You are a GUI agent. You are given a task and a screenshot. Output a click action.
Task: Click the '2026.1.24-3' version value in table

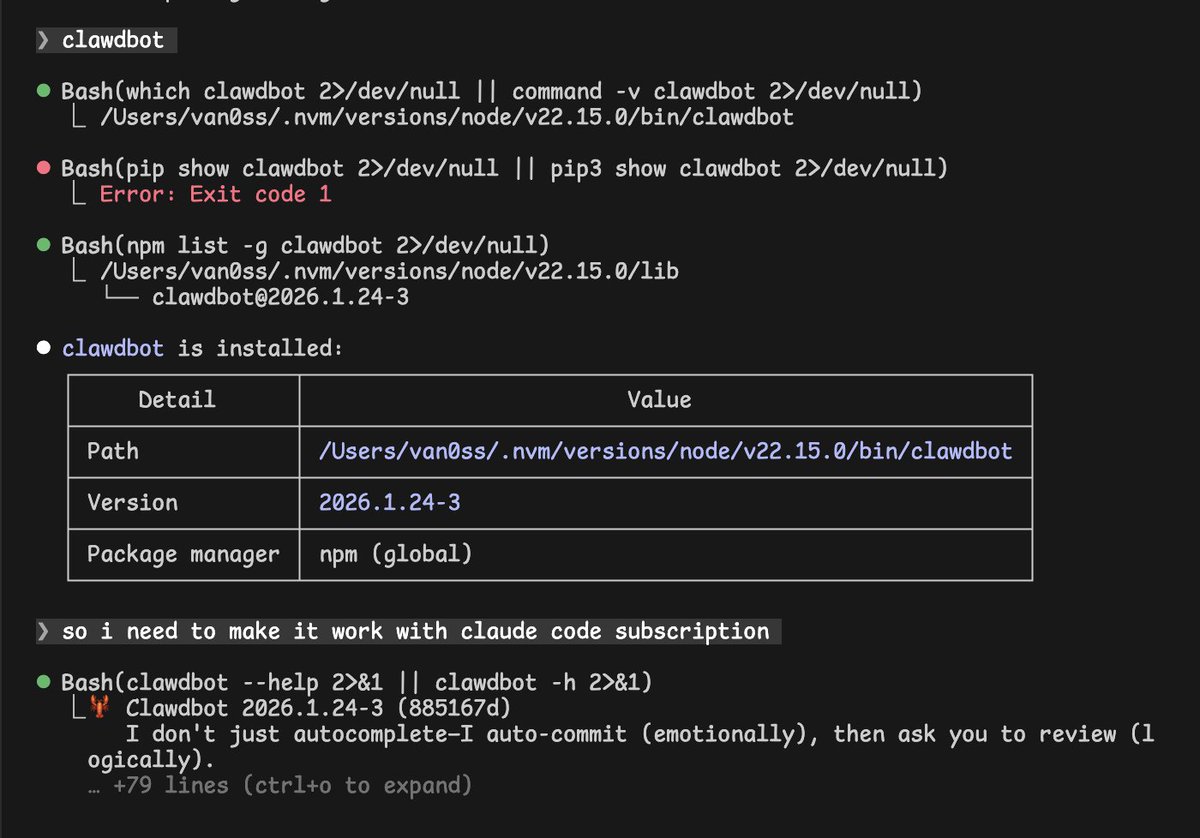pos(390,502)
